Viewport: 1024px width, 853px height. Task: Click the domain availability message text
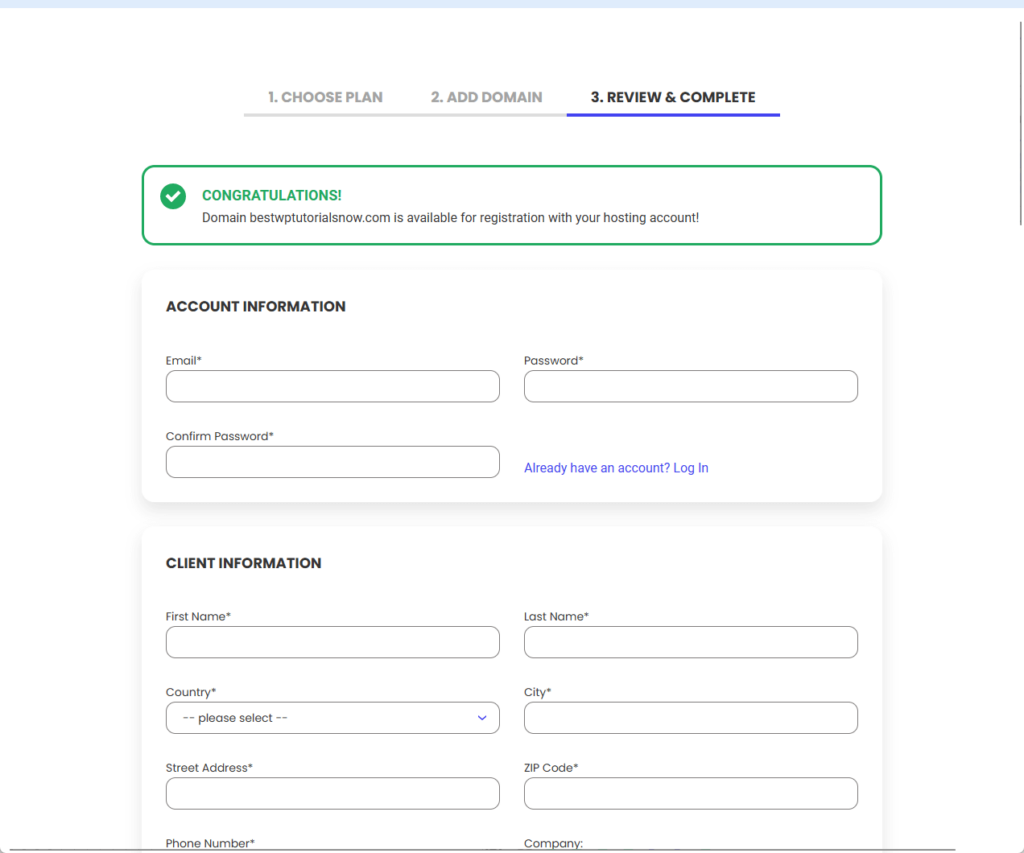[x=450, y=217]
